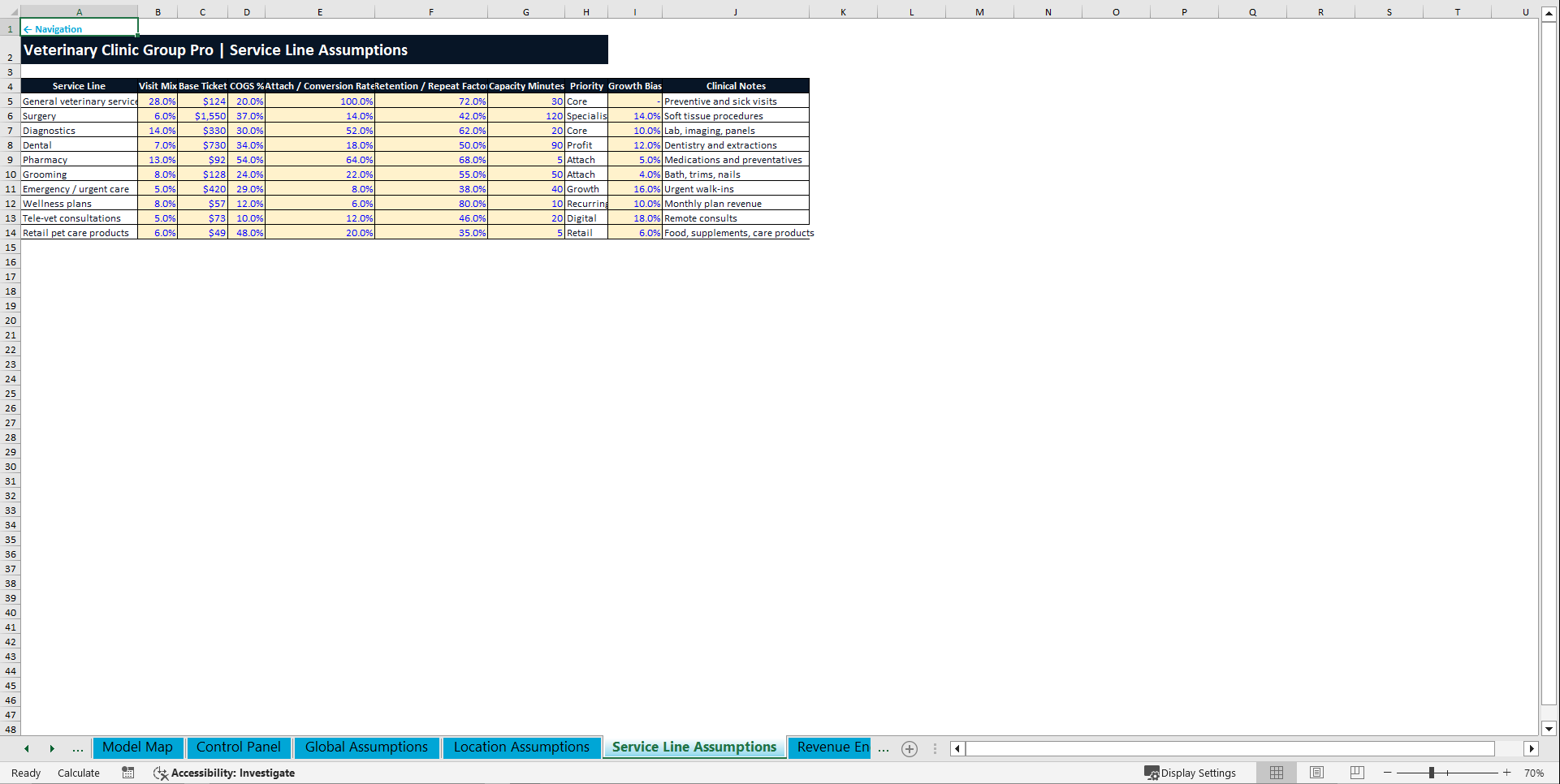This screenshot has height=784, width=1560.
Task: Zoom out with the minus button
Action: coord(1388,773)
